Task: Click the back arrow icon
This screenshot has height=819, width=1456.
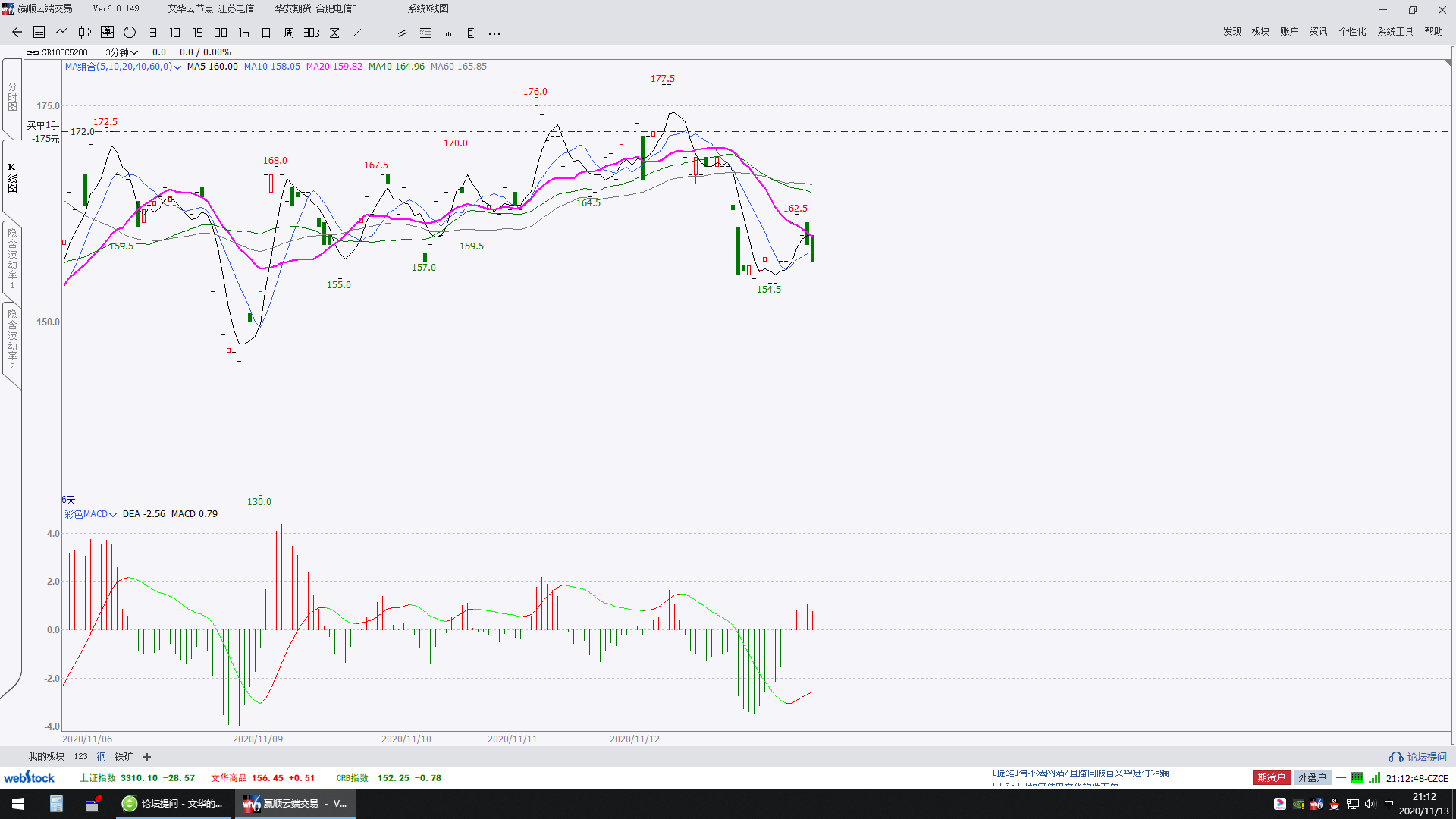Action: (17, 33)
